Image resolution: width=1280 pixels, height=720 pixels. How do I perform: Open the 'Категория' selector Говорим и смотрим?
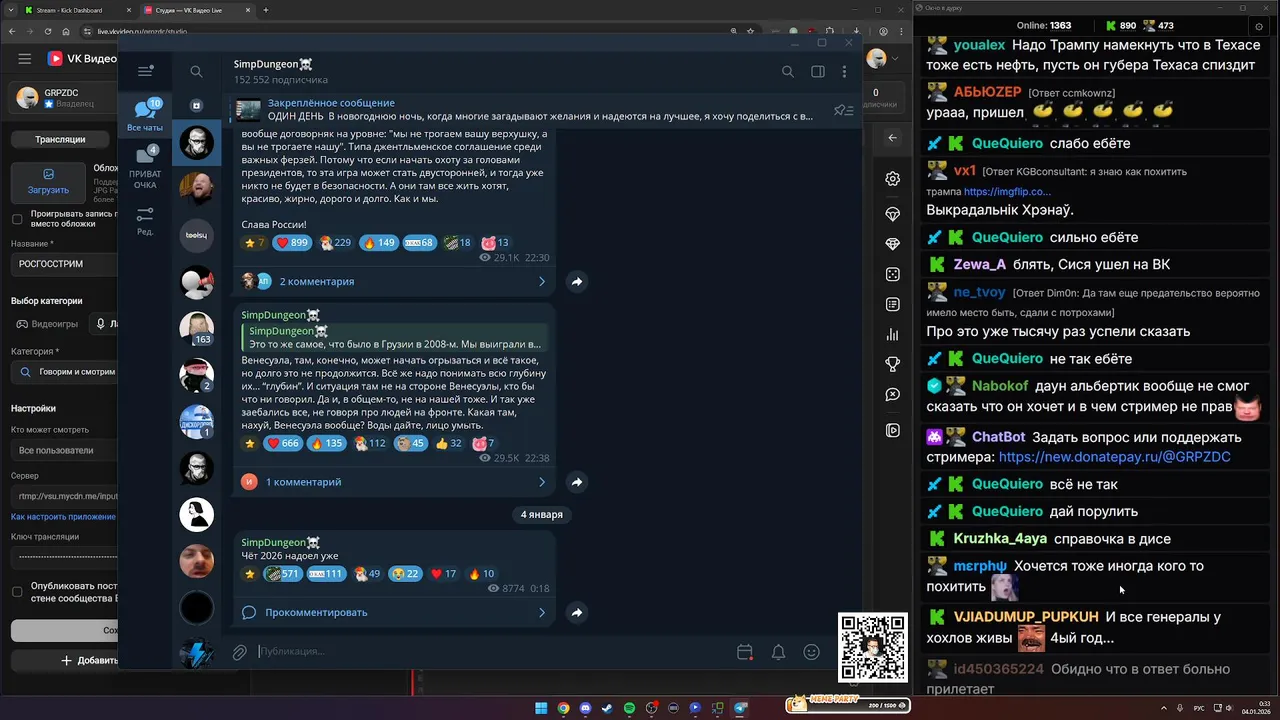click(x=64, y=371)
